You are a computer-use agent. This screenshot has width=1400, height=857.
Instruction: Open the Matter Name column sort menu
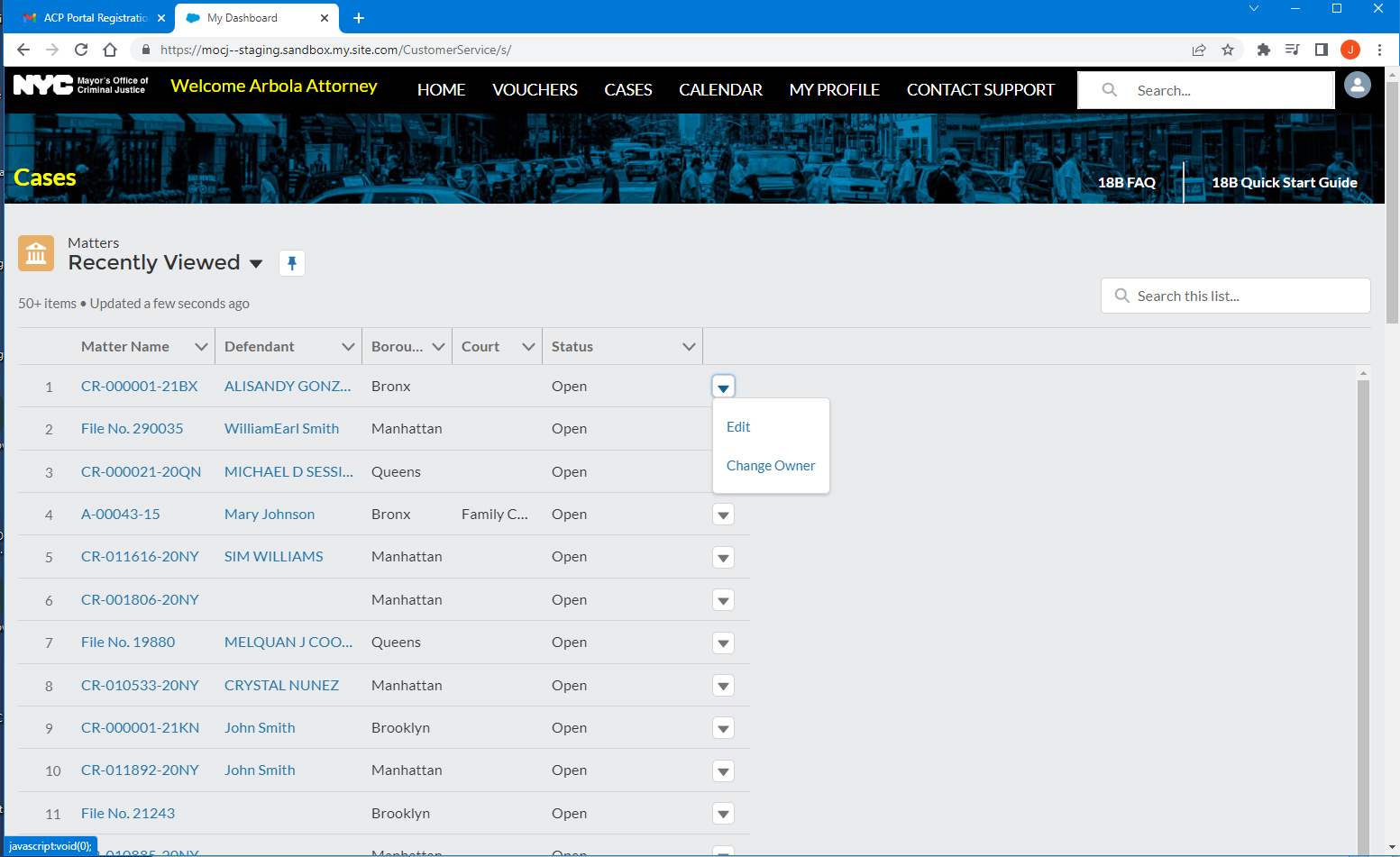pyautogui.click(x=201, y=347)
